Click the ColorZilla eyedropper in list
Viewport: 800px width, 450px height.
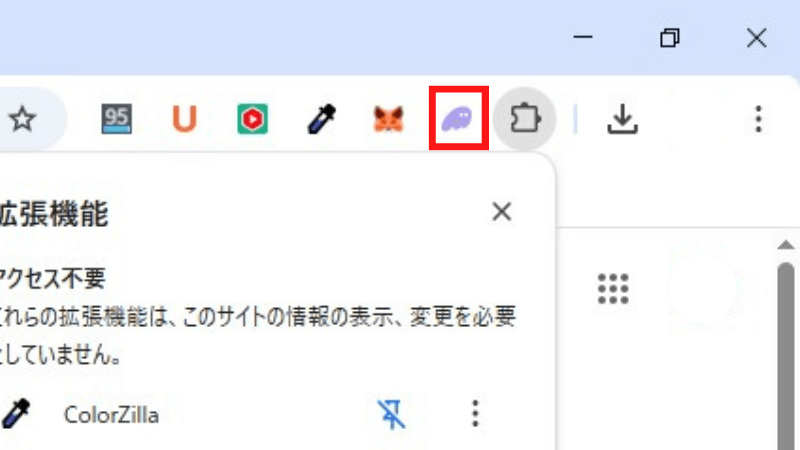click(16, 413)
